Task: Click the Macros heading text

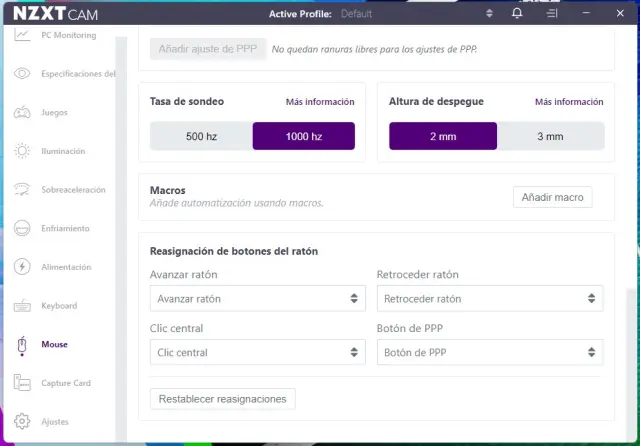Action: click(x=168, y=190)
